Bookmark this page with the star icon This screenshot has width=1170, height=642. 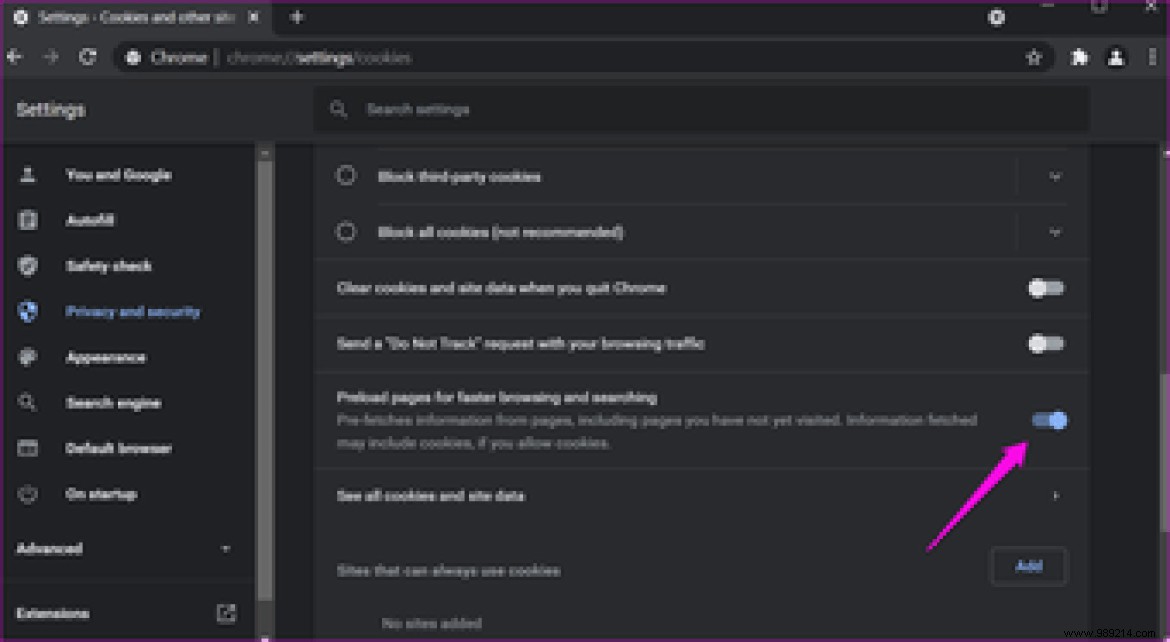pyautogui.click(x=1034, y=57)
